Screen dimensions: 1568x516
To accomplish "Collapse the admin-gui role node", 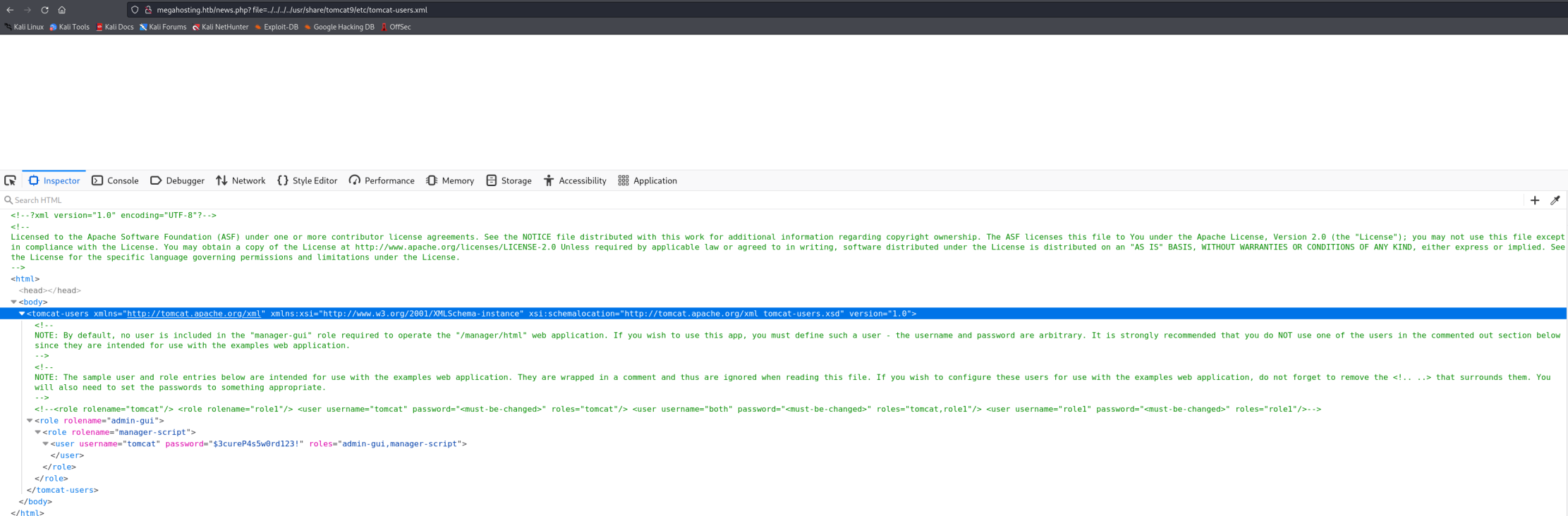I will [x=30, y=421].
